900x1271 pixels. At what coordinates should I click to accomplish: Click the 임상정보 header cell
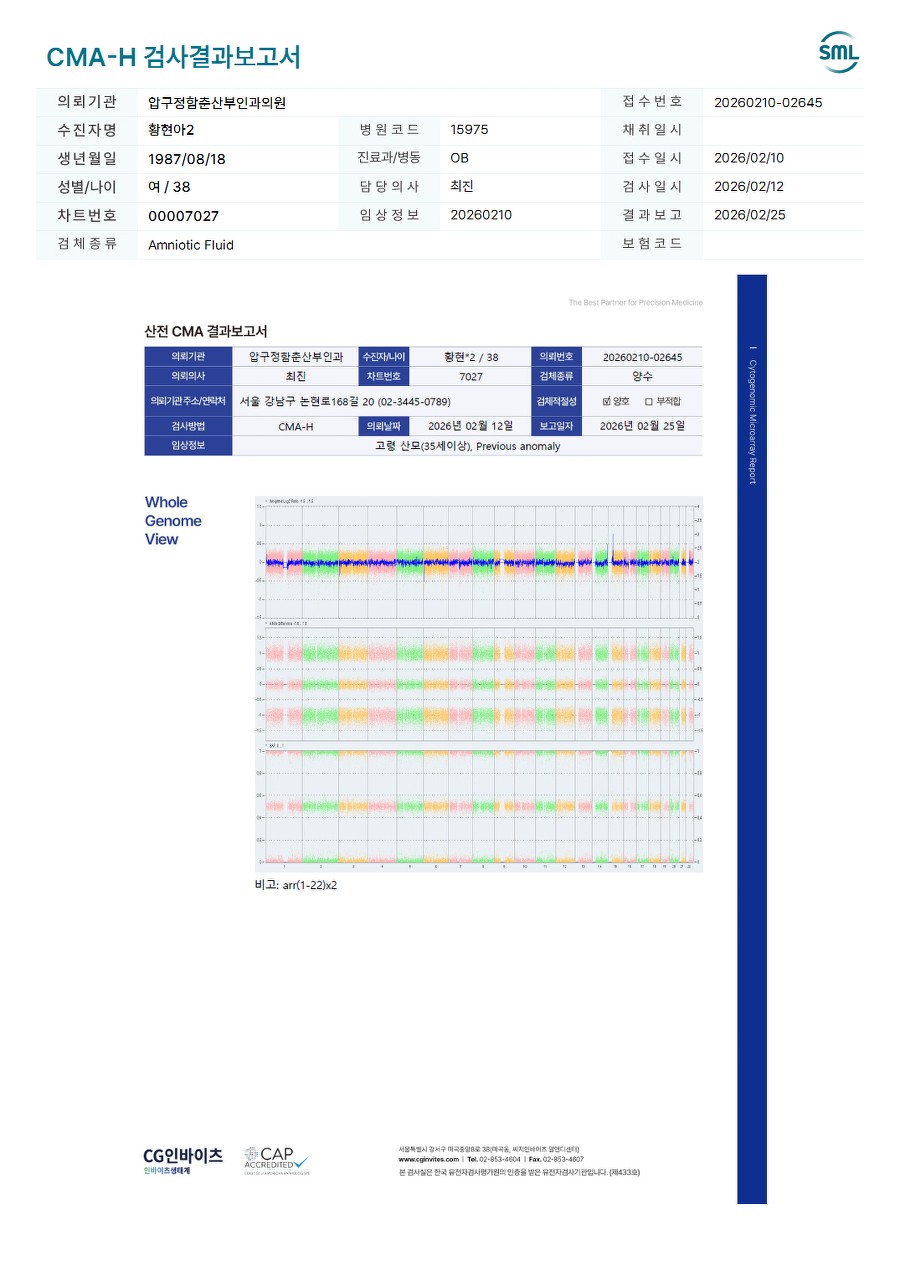tap(188, 446)
